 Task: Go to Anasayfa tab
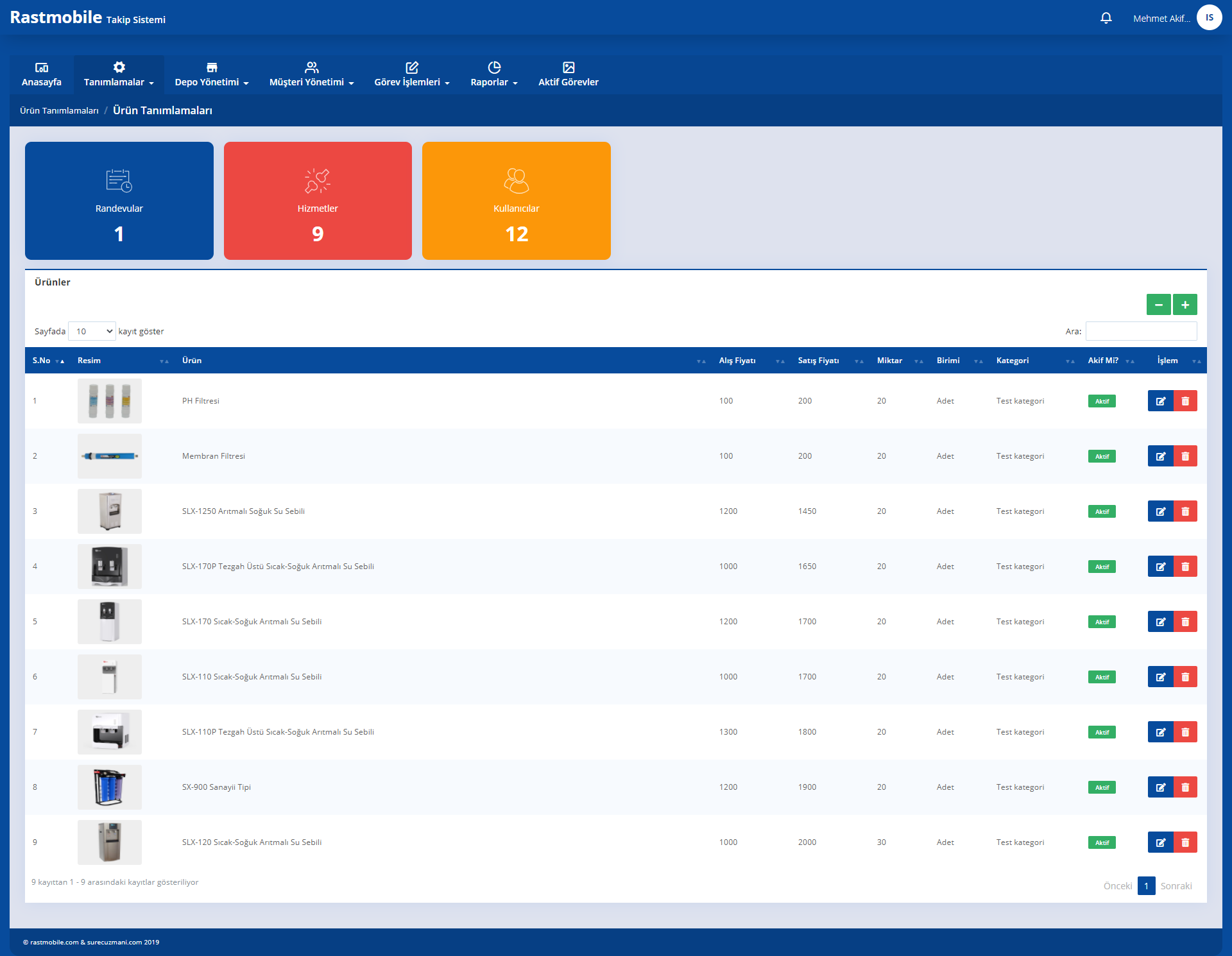42,74
